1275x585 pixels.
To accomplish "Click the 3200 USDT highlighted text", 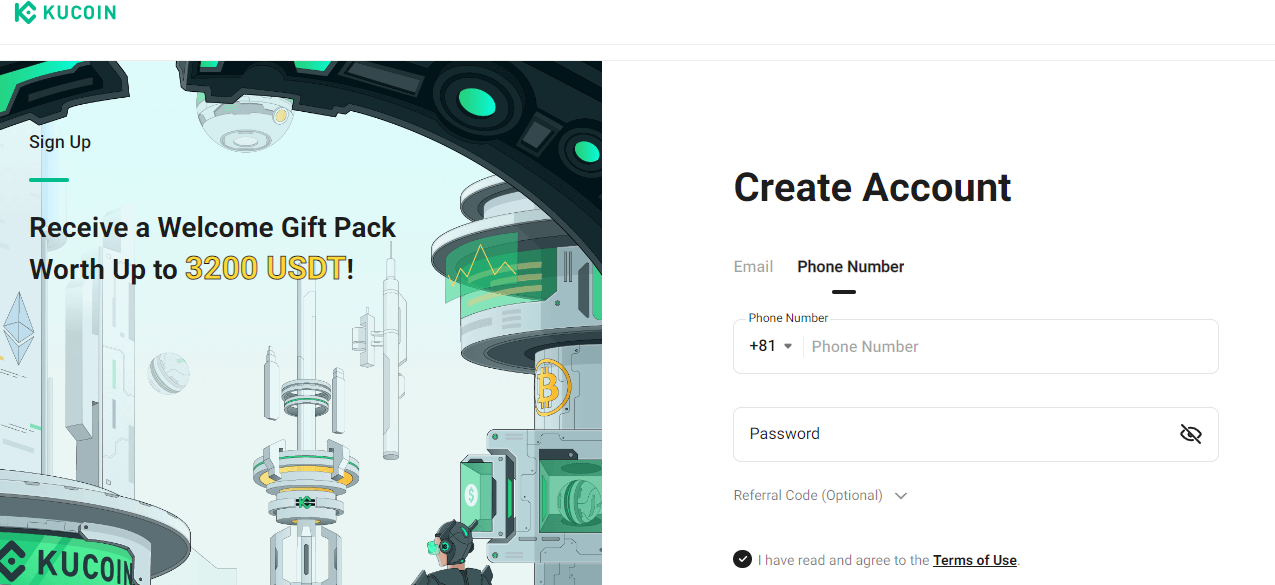I will click(266, 268).
